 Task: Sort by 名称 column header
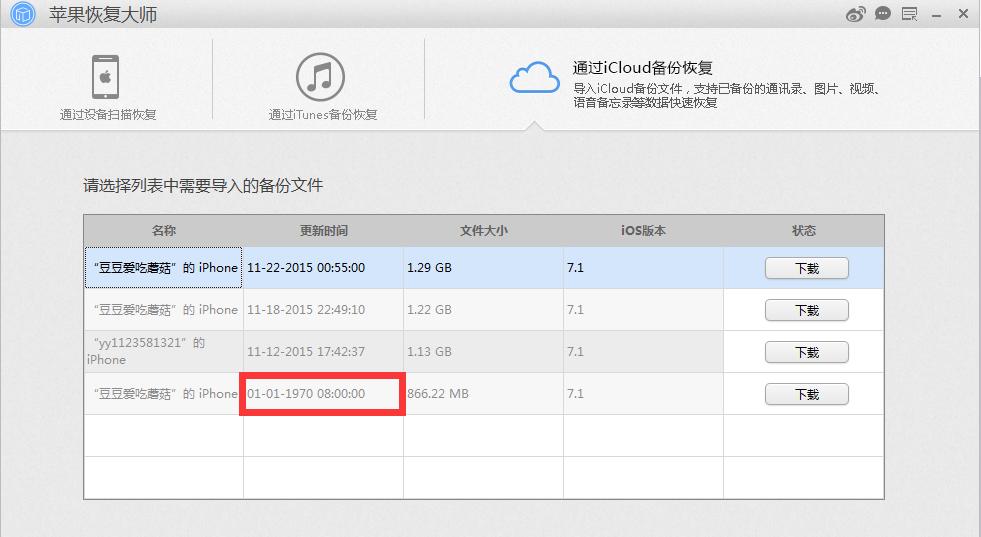pos(163,230)
